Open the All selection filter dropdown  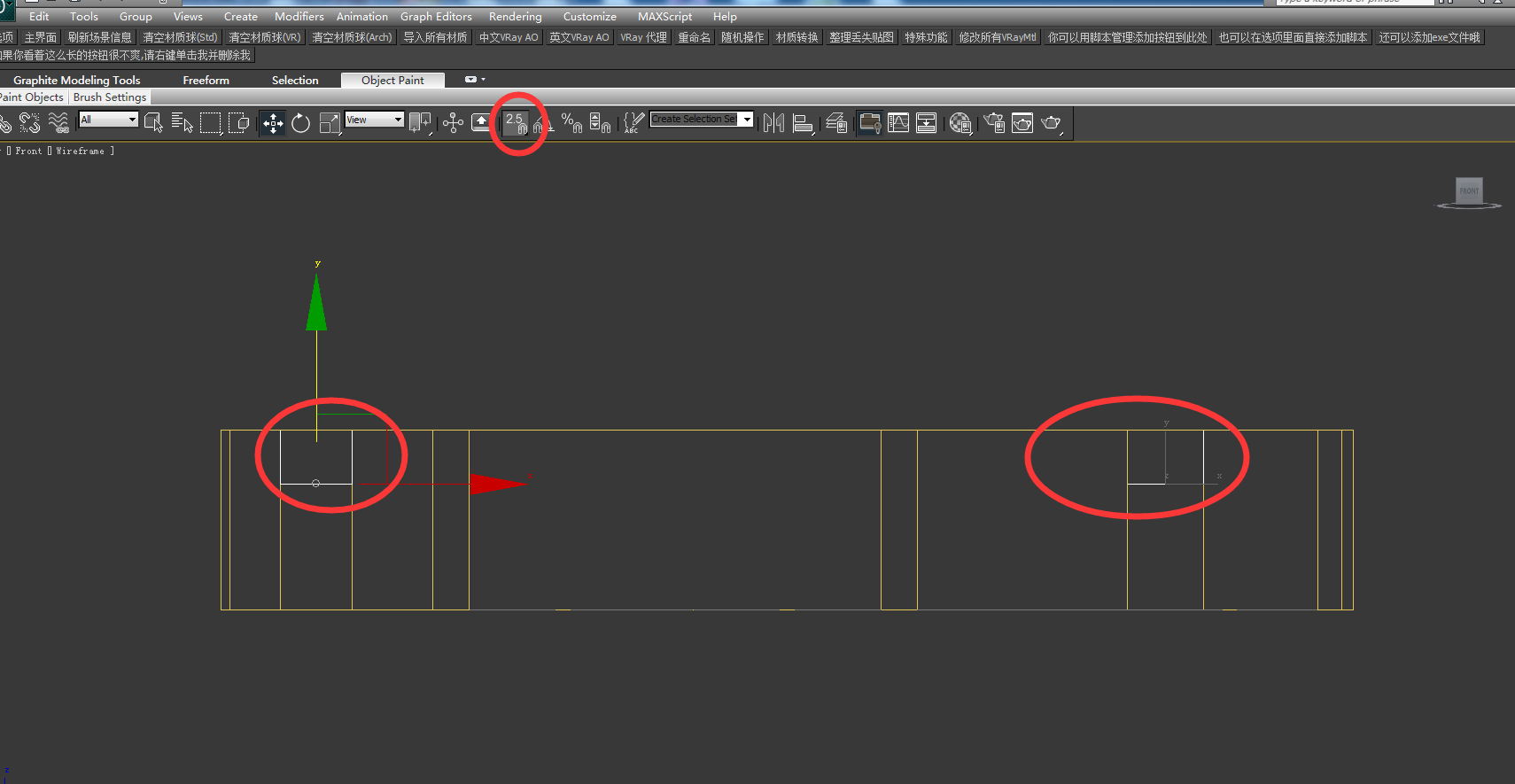109,120
